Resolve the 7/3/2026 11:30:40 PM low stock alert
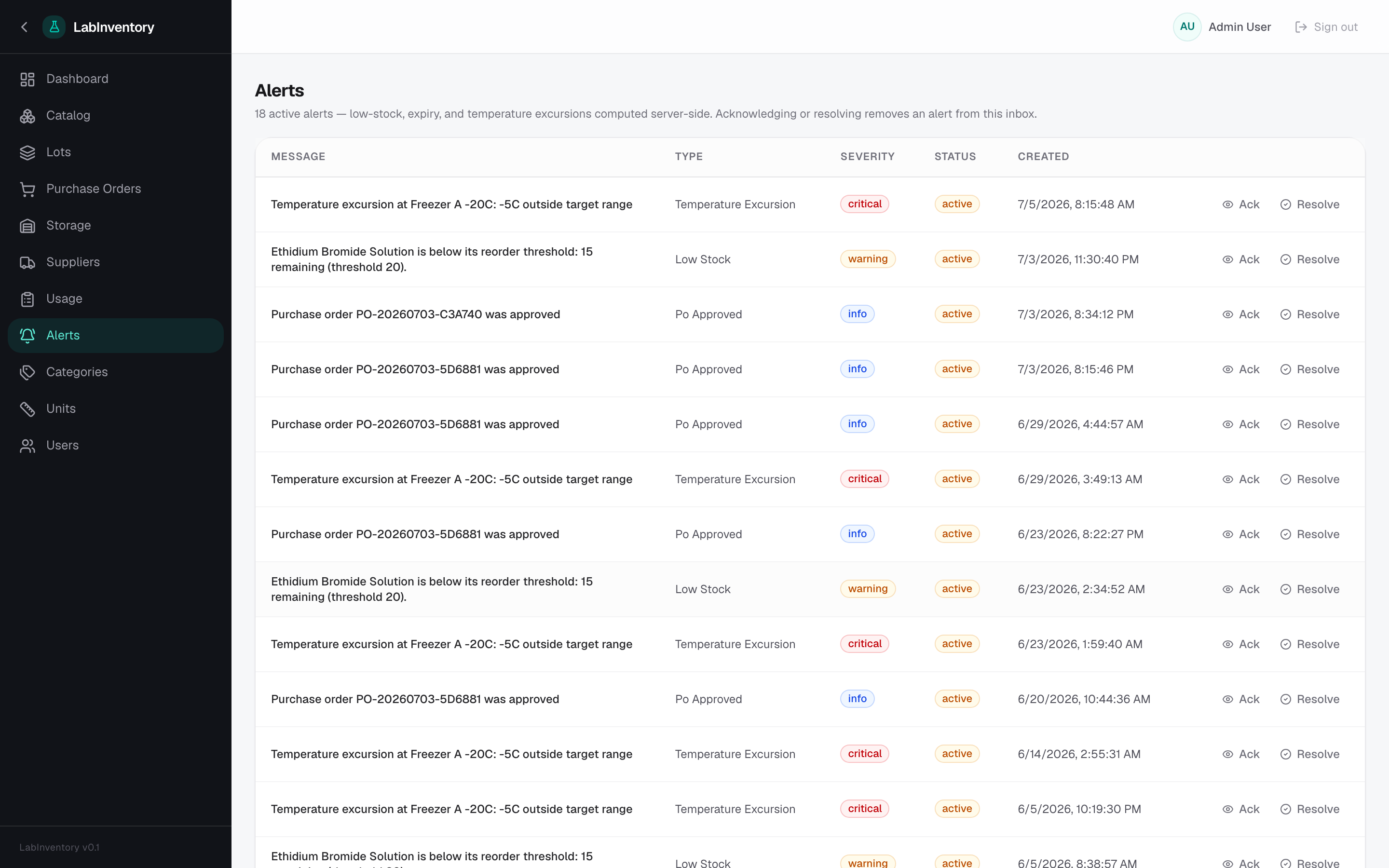The height and width of the screenshot is (868, 1389). 1309,259
